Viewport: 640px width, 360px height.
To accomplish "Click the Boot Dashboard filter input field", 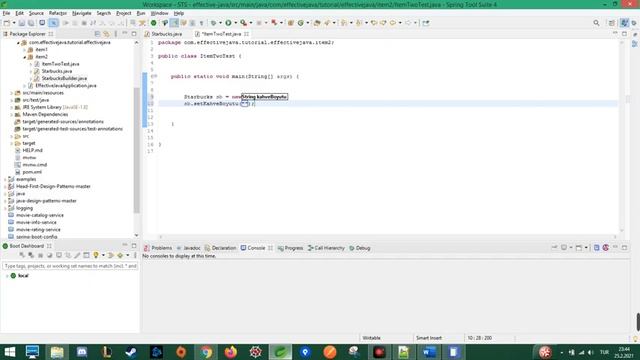I will point(70,266).
